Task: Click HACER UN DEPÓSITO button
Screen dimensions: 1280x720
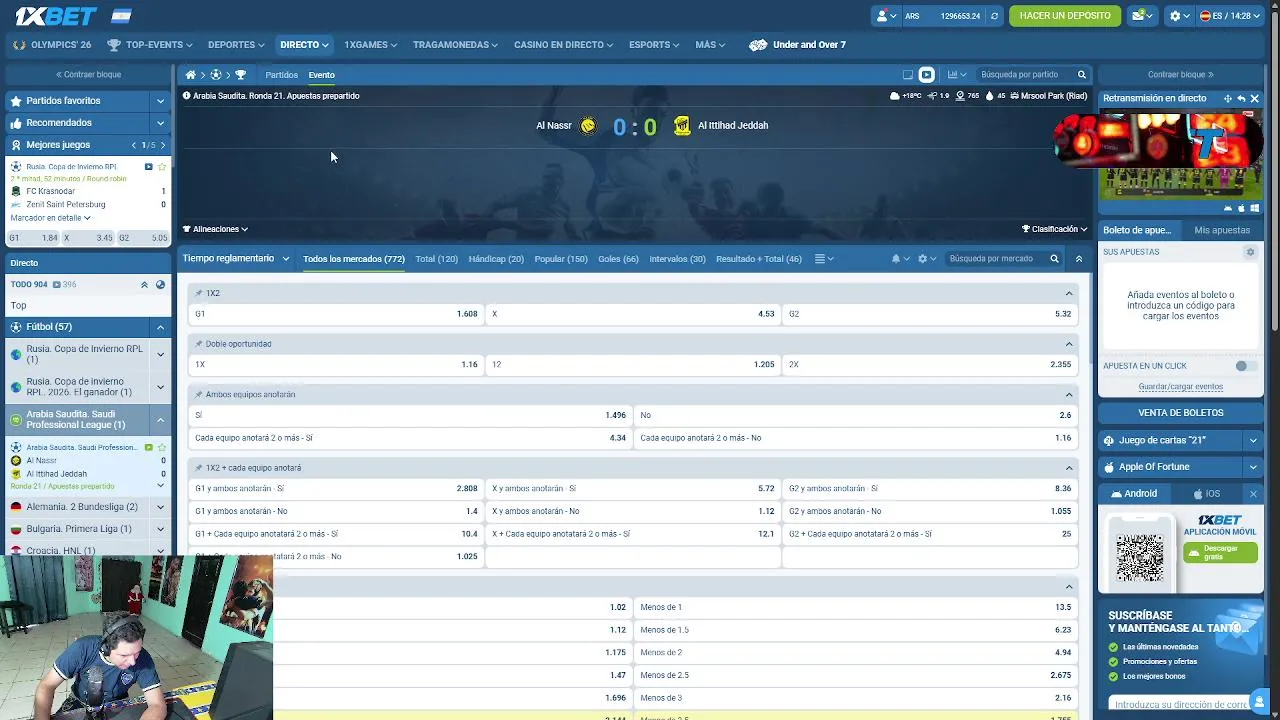Action: [x=1065, y=16]
